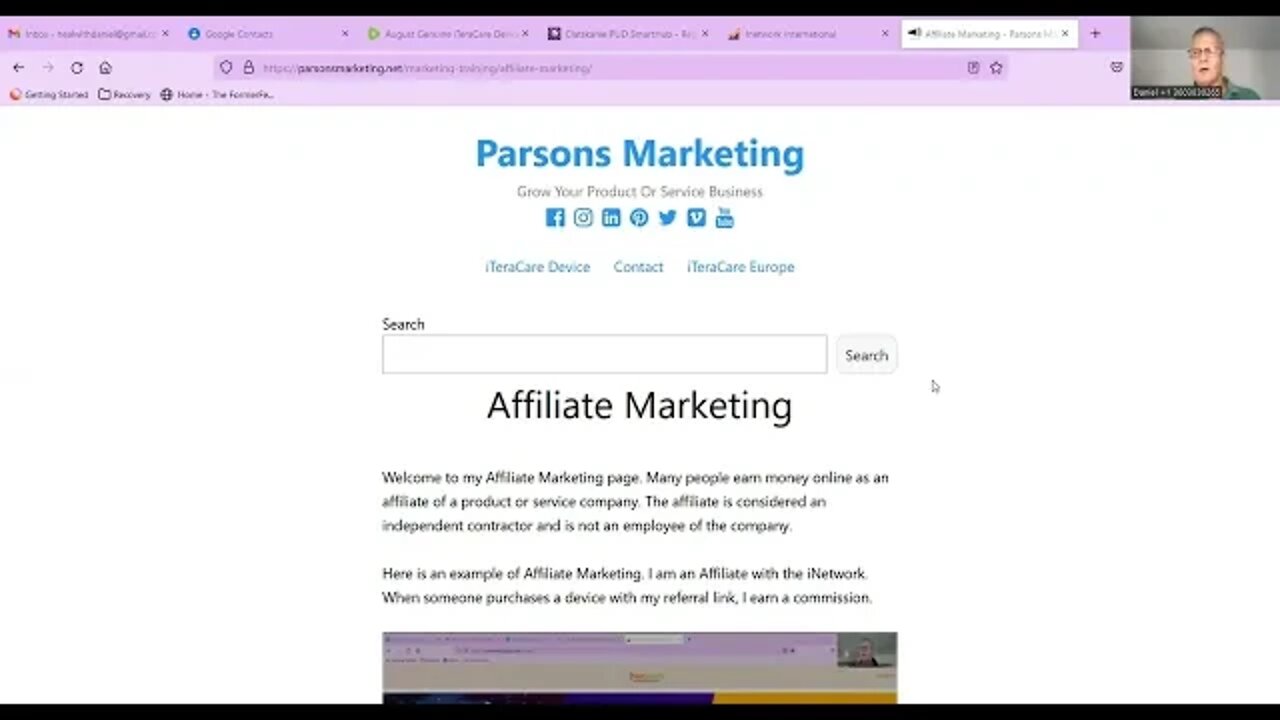This screenshot has width=1280, height=720.
Task: Switch to the iNetwork International tab
Action: (x=805, y=34)
